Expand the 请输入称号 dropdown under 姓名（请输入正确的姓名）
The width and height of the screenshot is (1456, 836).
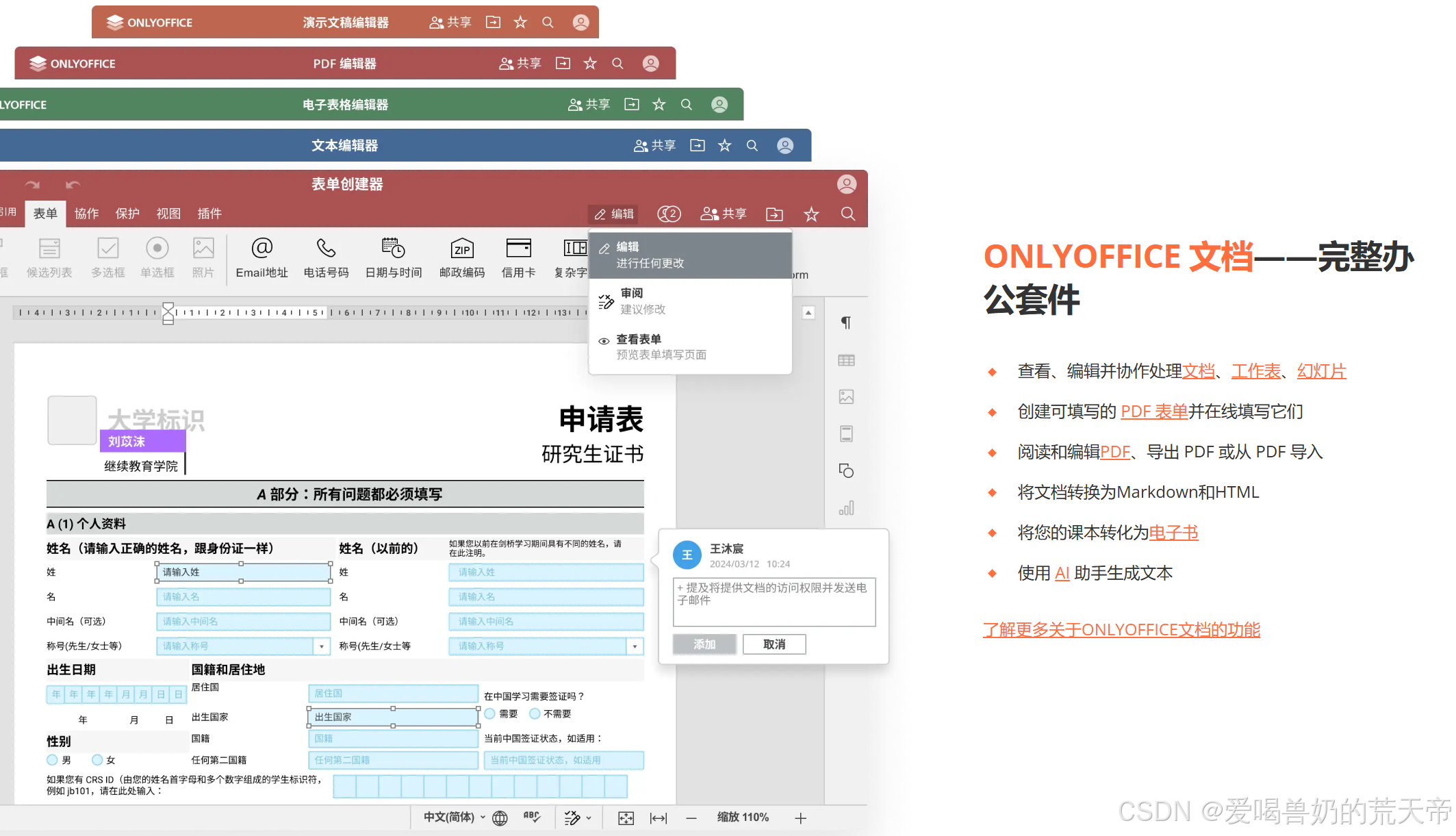(x=322, y=646)
